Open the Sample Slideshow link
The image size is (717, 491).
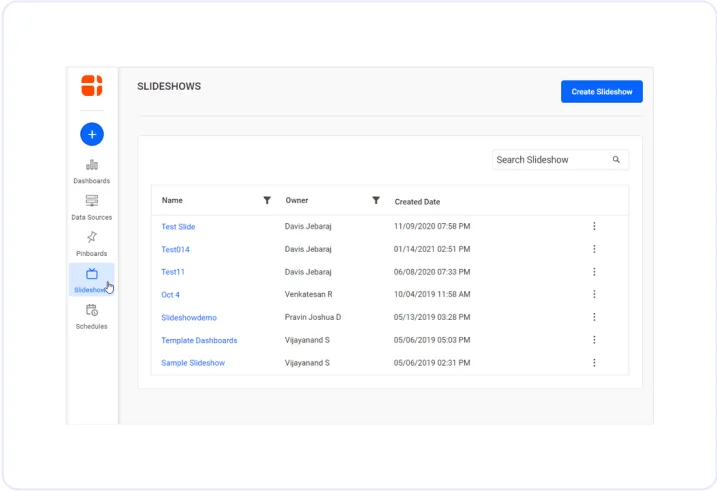[193, 363]
